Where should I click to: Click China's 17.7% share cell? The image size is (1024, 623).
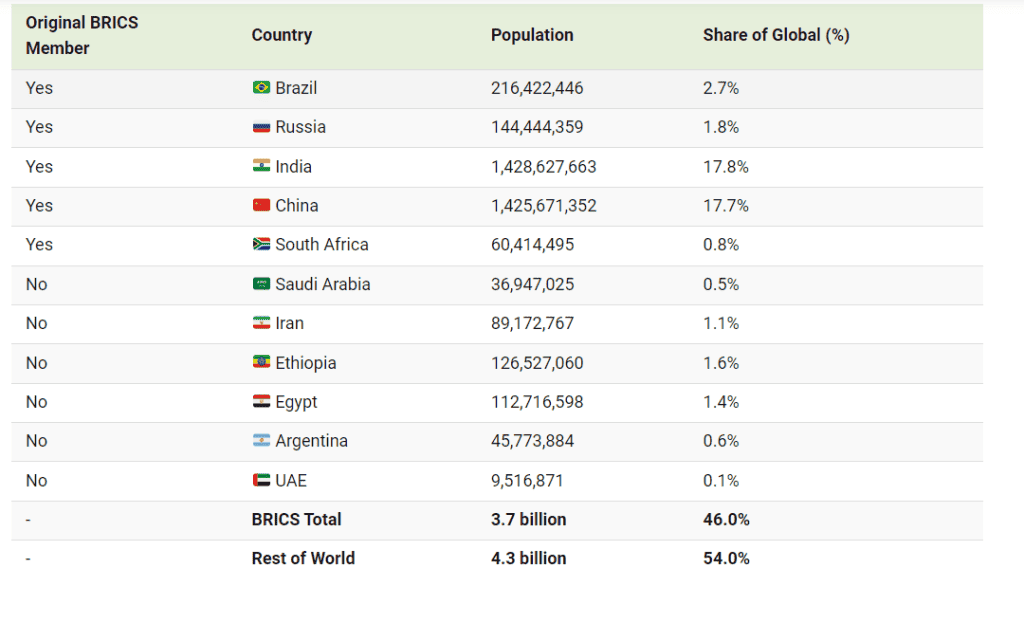tap(725, 206)
